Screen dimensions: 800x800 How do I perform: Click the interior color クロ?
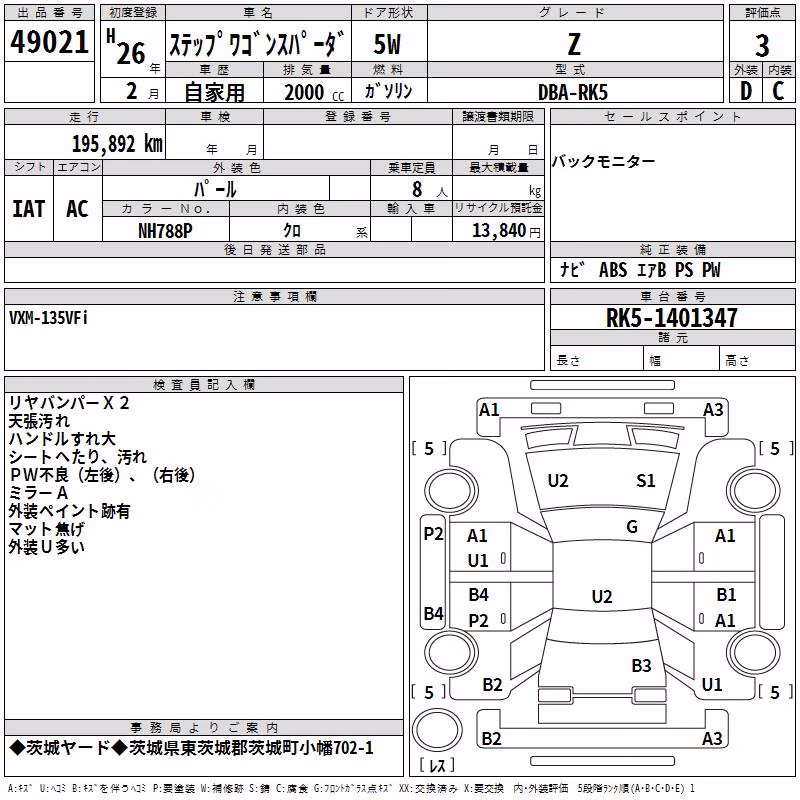(x=292, y=231)
